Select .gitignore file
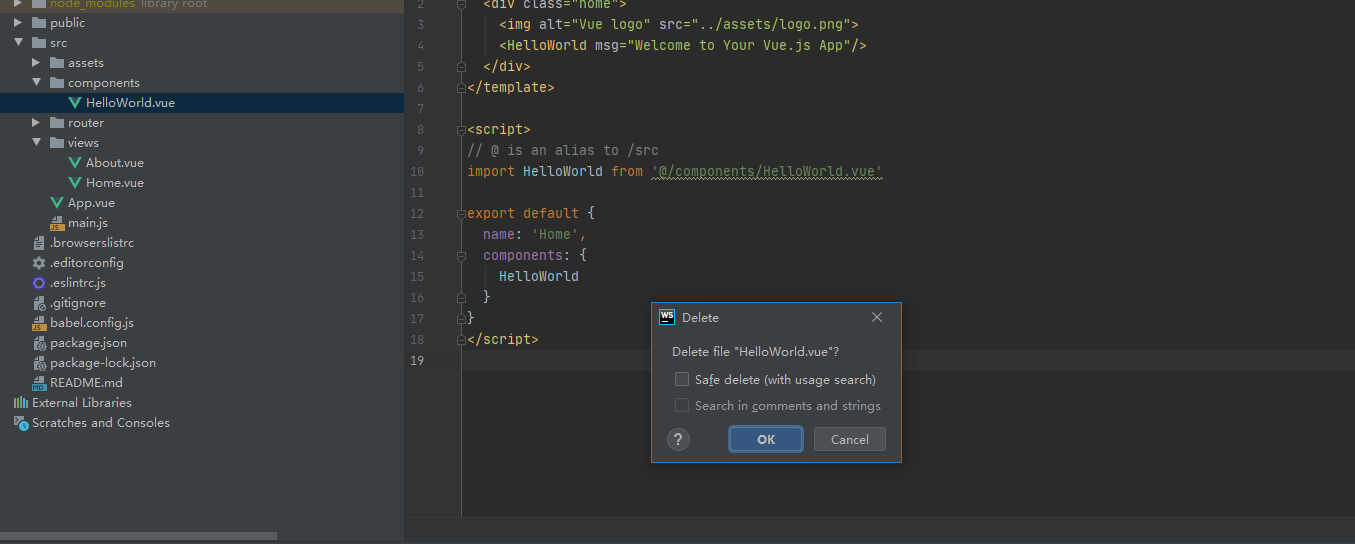The image size is (1355, 544). (78, 302)
